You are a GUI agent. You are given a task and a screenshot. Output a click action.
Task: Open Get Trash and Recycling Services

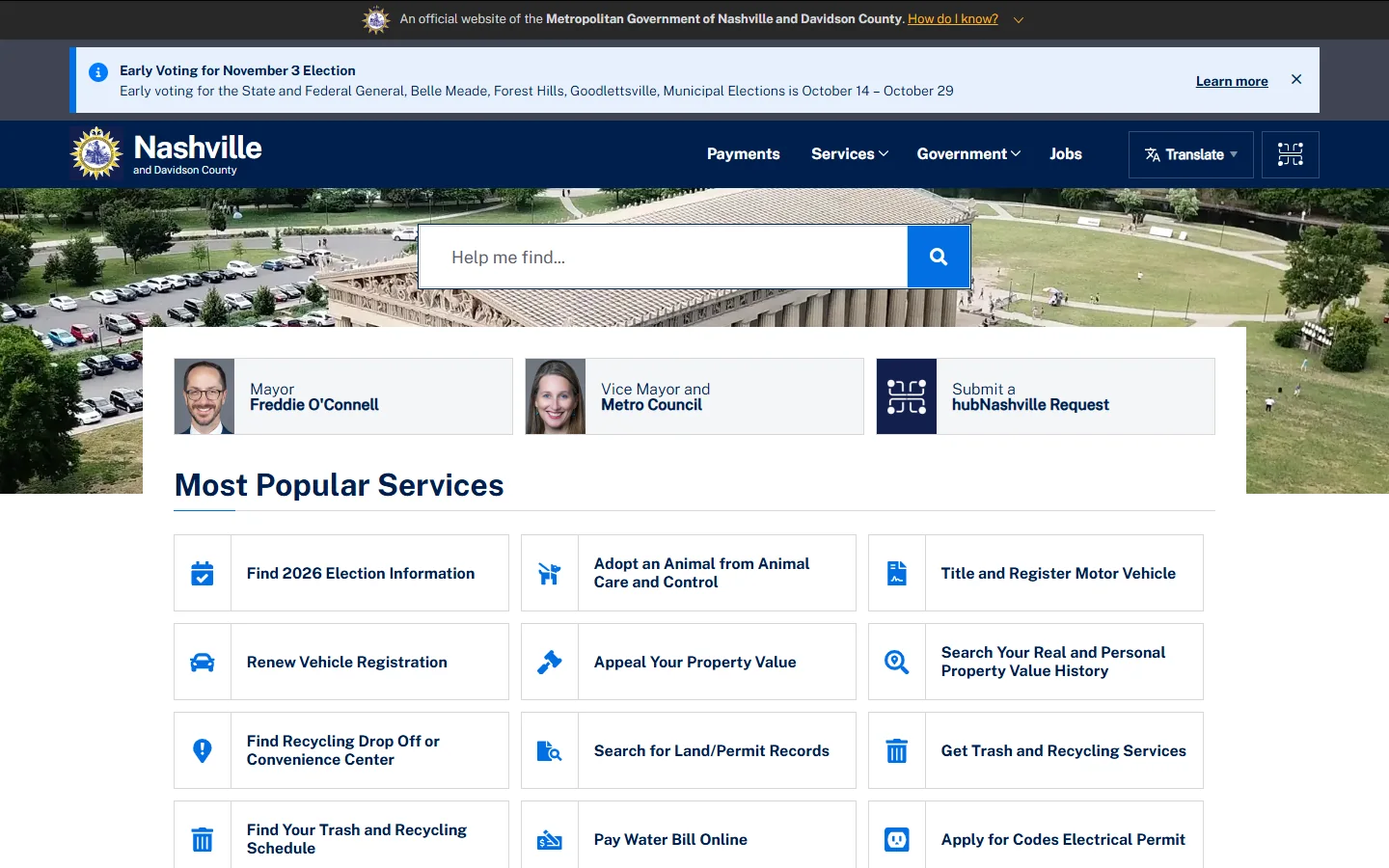1064,750
